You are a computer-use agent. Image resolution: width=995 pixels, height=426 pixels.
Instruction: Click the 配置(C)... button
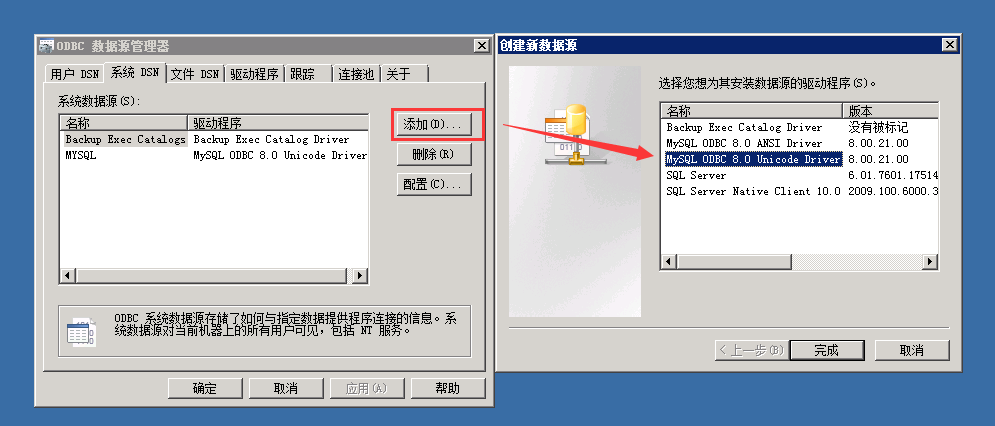point(434,185)
